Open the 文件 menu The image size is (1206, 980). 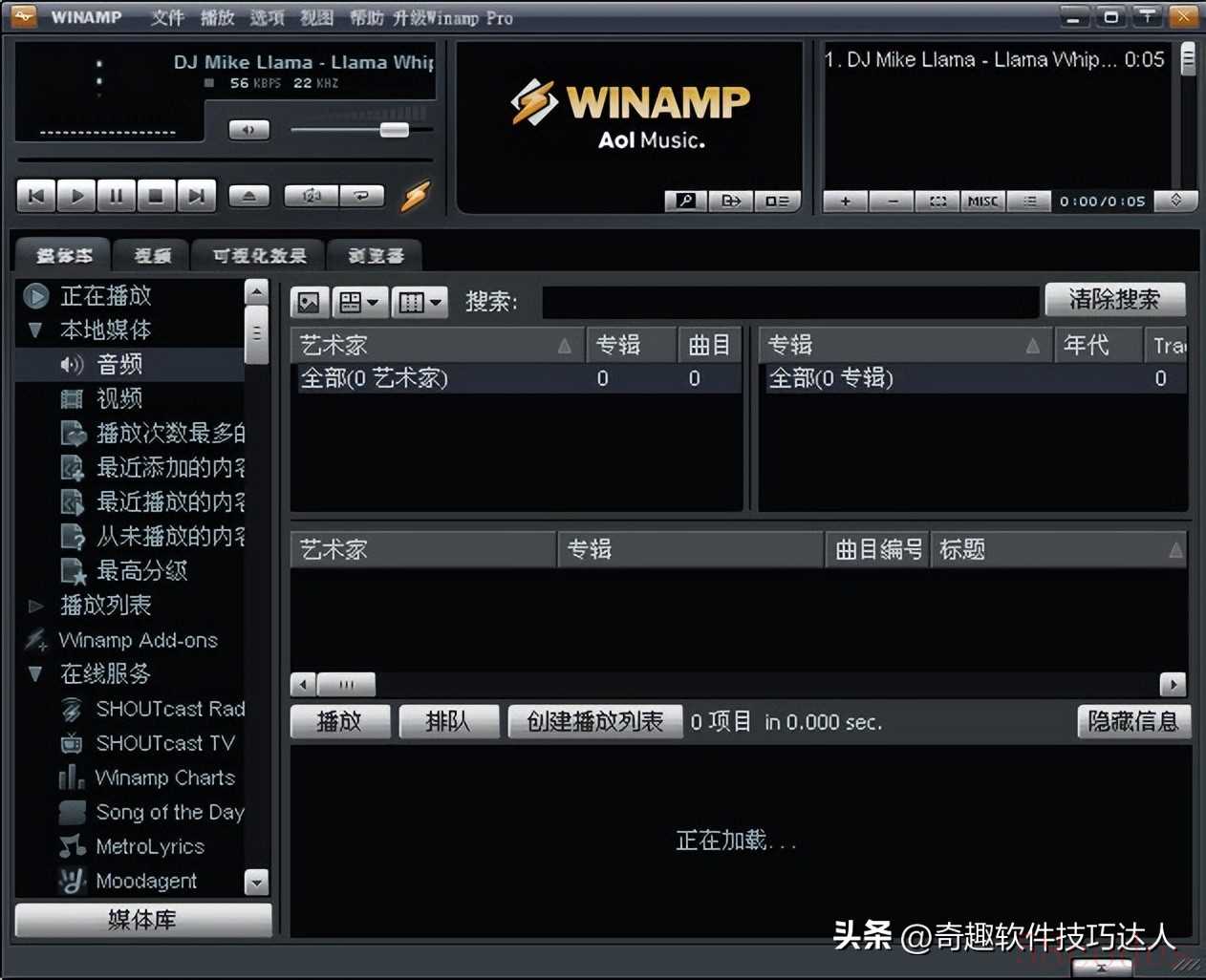[167, 17]
